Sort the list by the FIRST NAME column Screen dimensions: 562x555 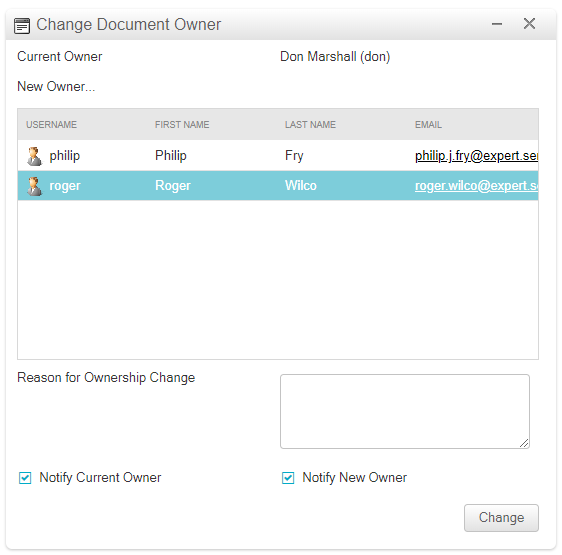[x=182, y=124]
